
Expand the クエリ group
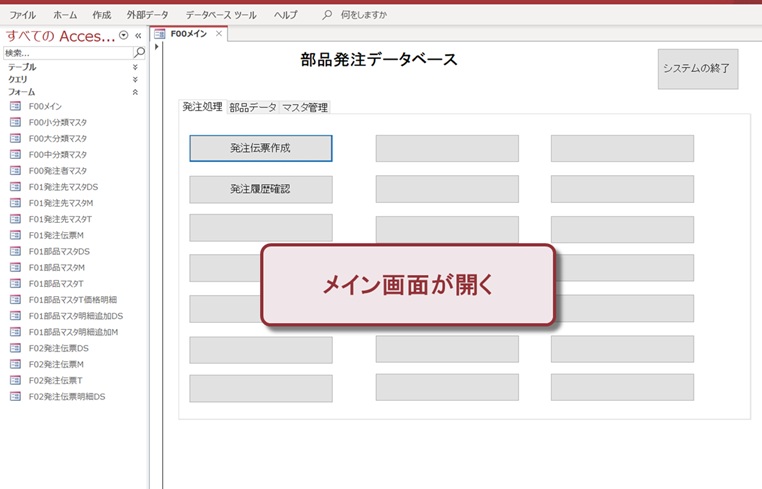click(x=135, y=79)
